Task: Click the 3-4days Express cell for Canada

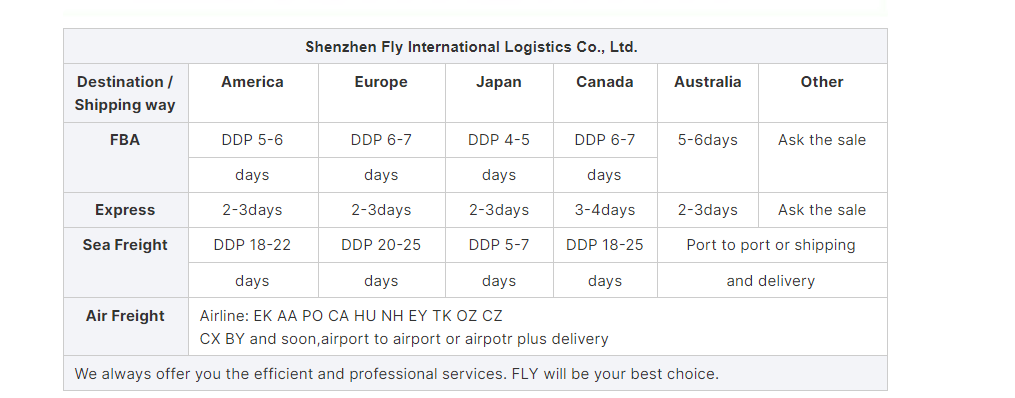Action: coord(605,210)
